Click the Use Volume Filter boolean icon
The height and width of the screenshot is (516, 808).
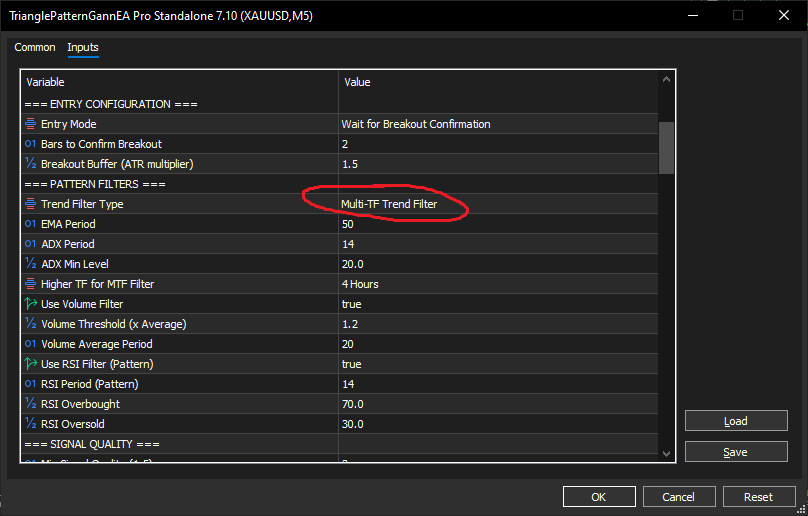click(30, 304)
